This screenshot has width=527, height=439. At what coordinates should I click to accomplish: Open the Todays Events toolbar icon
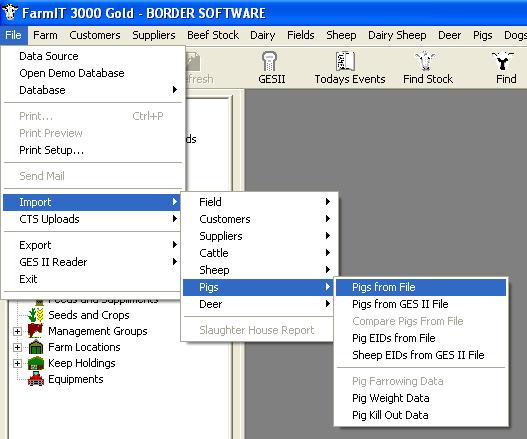[x=345, y=61]
